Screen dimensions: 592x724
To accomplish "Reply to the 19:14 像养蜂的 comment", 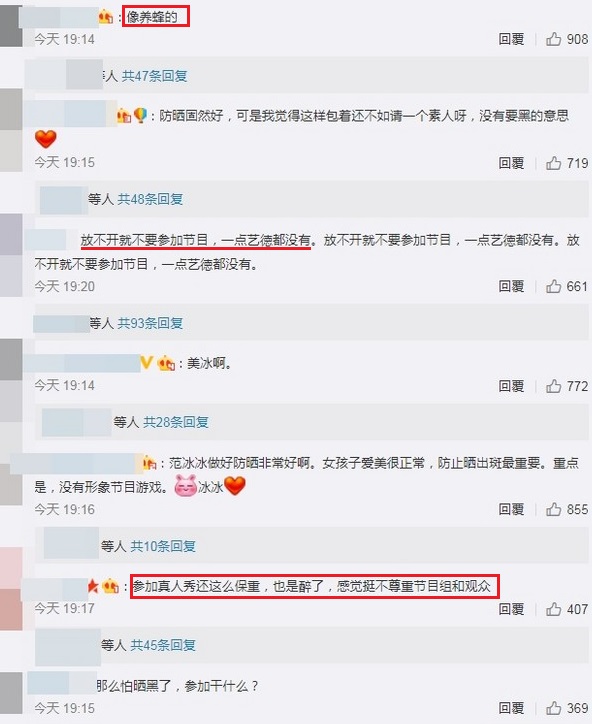I will [x=511, y=39].
